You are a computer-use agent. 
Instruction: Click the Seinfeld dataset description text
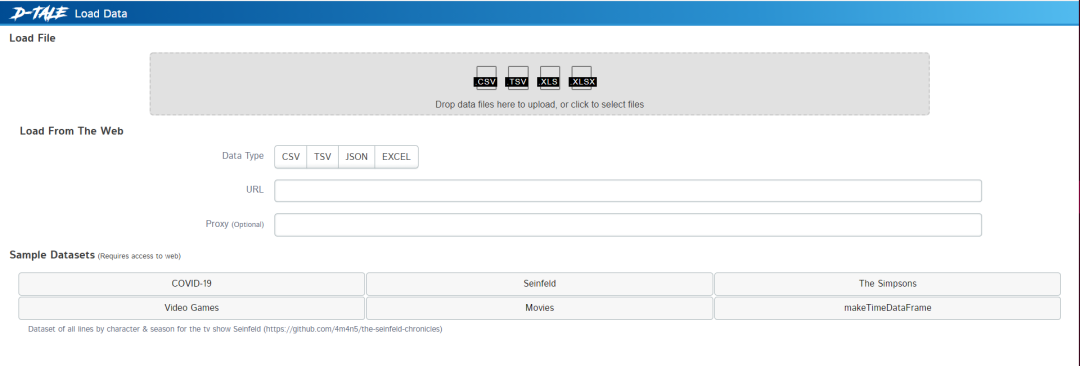[x=235, y=329]
